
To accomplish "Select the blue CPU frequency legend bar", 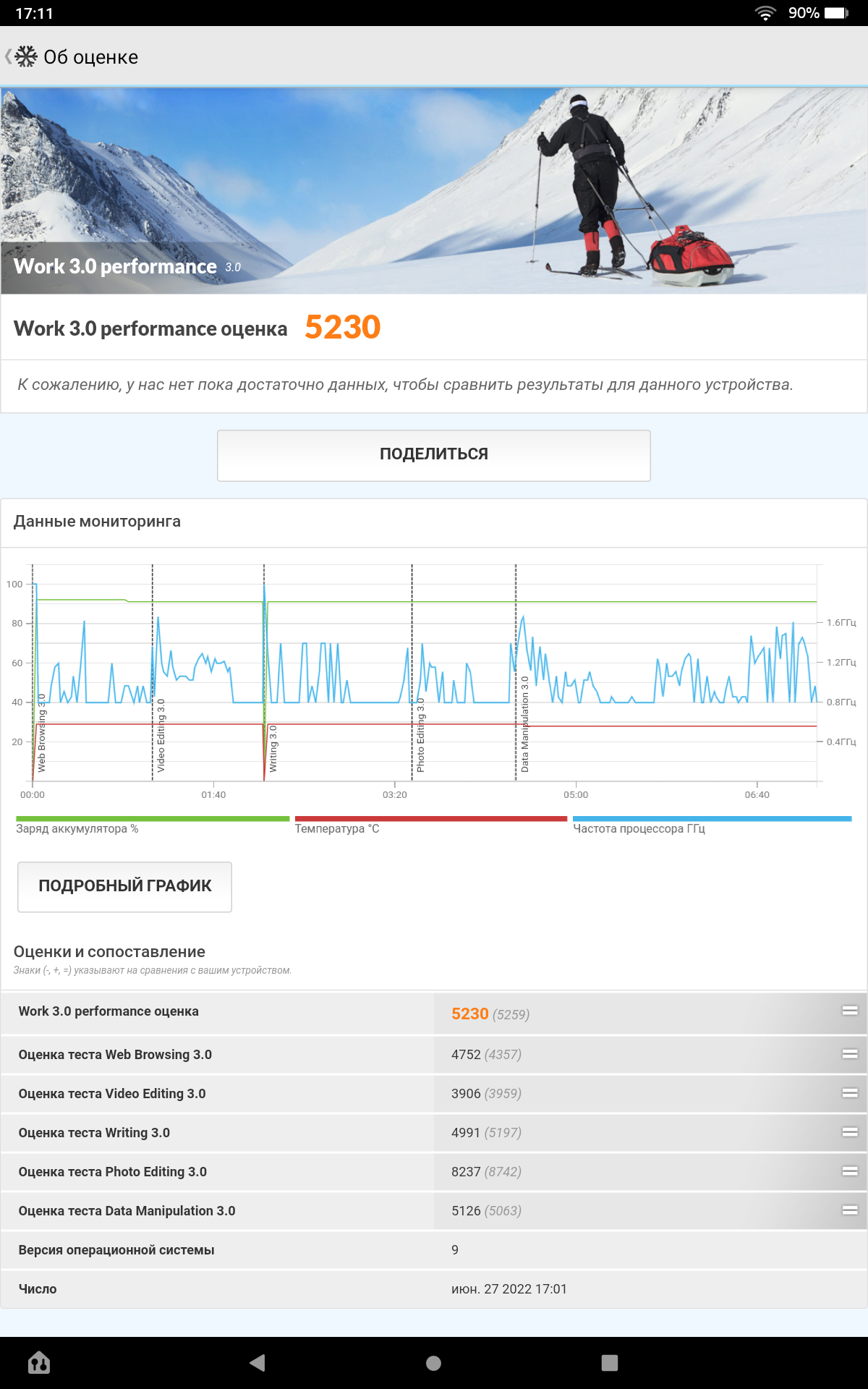I will coord(712,819).
